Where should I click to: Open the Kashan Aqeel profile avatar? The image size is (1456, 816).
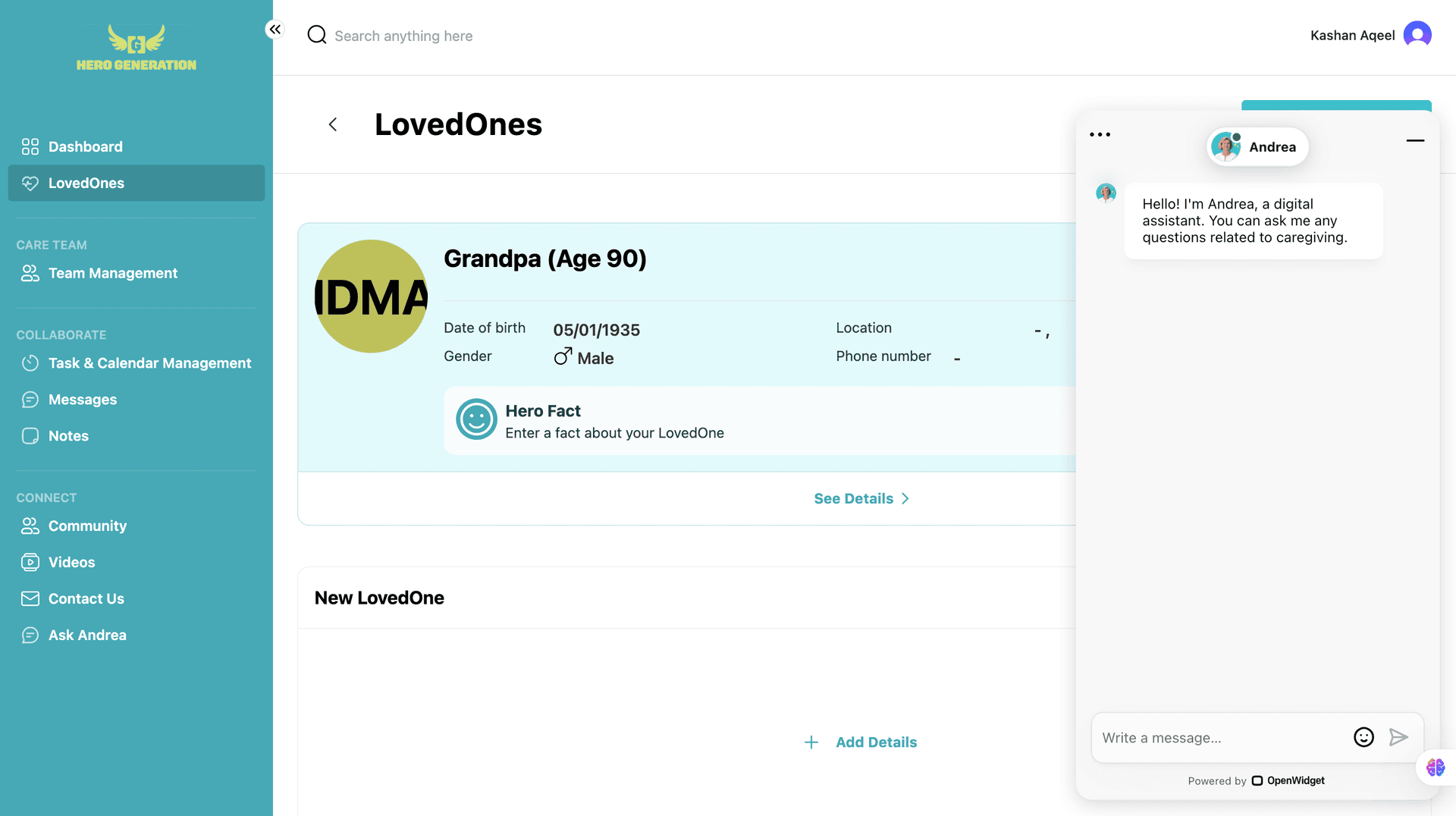[1417, 35]
